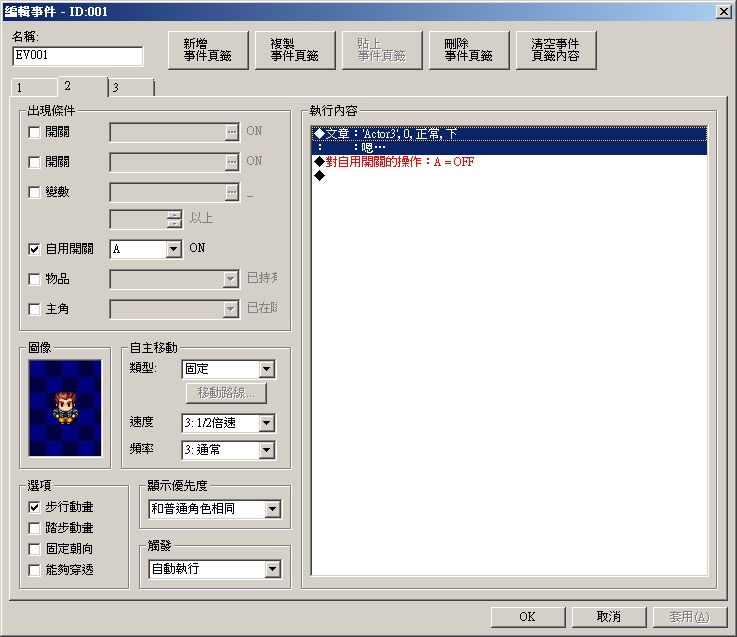Tick the 物品 condition checkbox
The height and width of the screenshot is (637, 737).
click(34, 279)
